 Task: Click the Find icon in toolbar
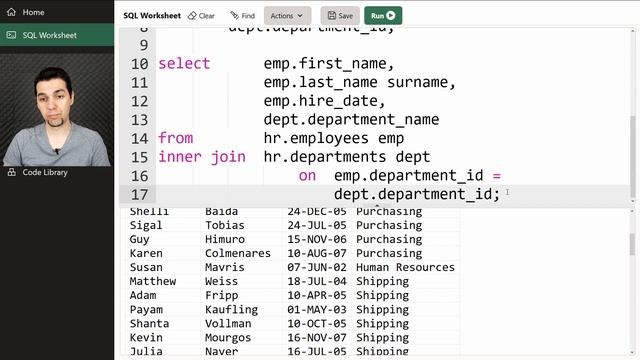coord(234,16)
